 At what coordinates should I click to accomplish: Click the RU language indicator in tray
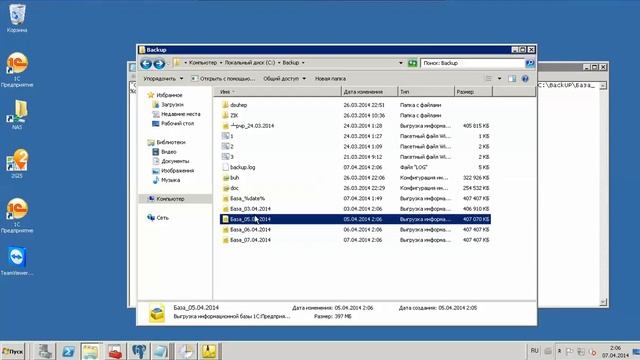(534, 351)
